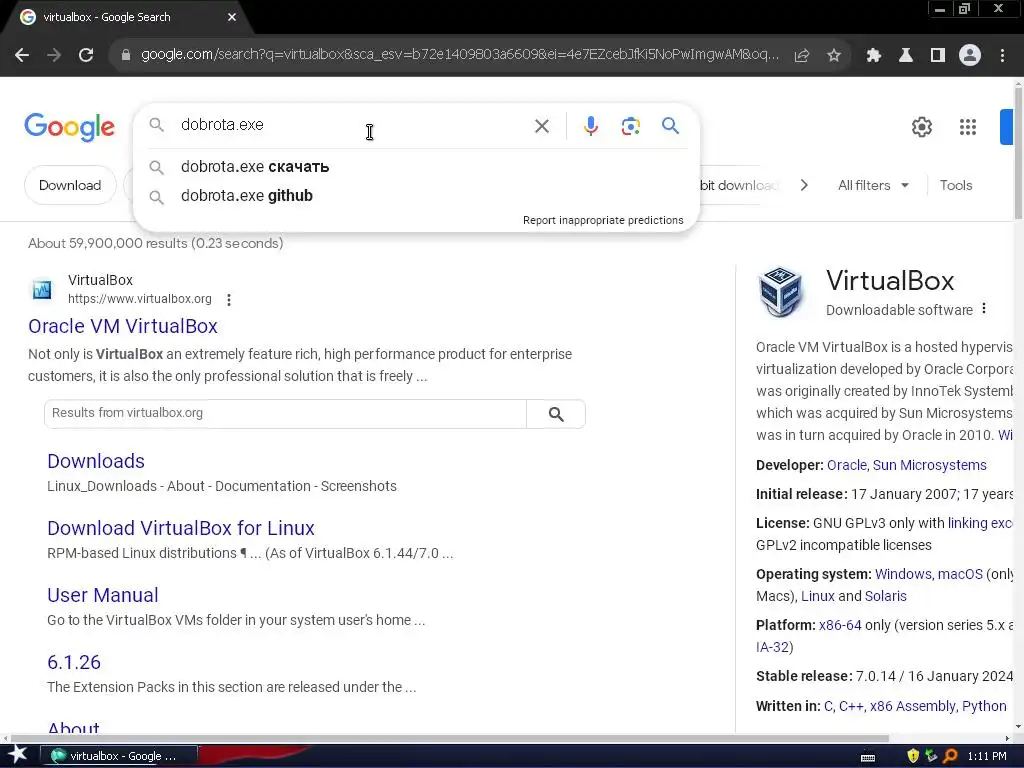Click the browser back arrow
The image size is (1024, 768).
(x=22, y=56)
